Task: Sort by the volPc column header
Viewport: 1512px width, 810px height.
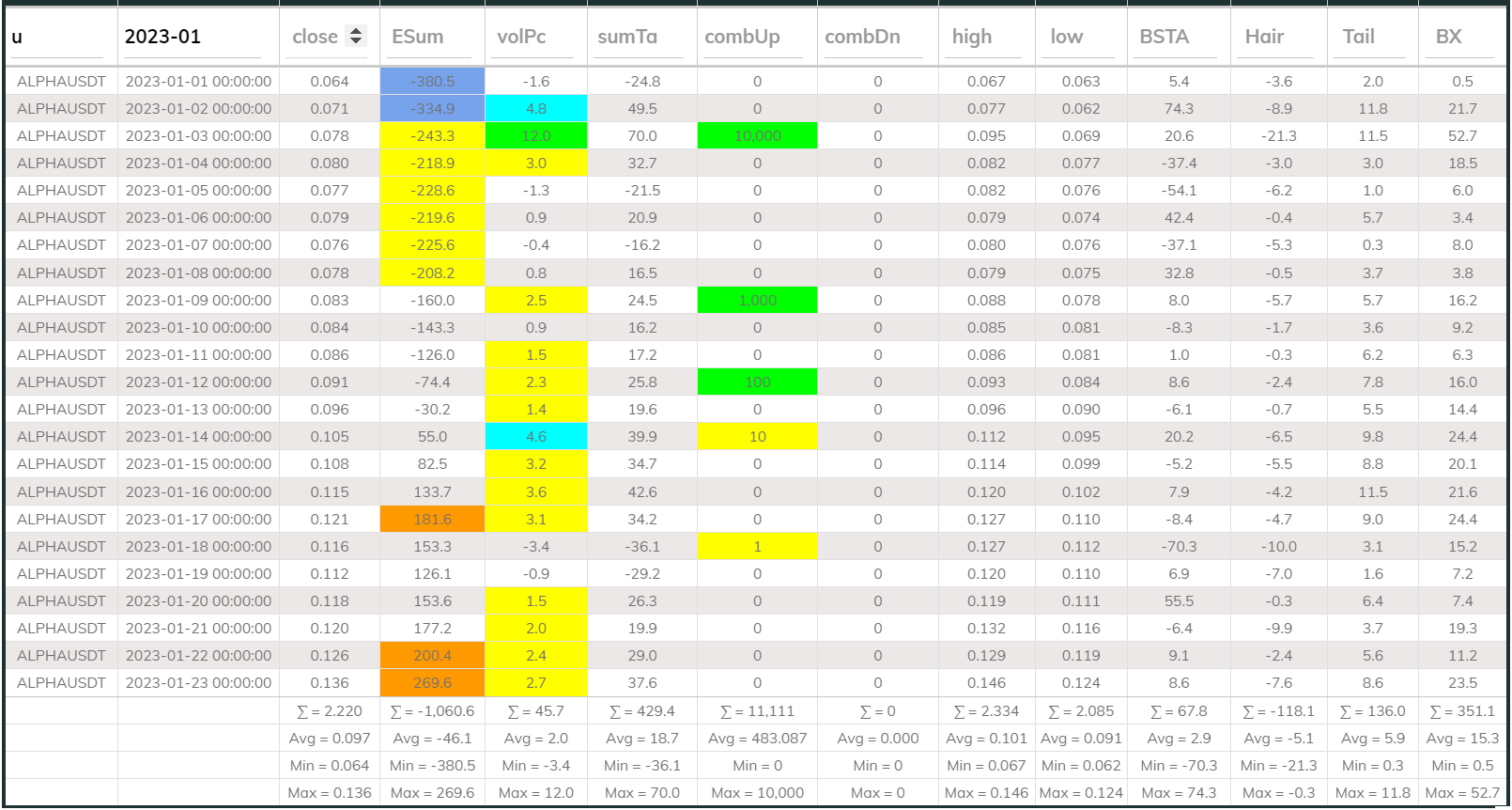Action: 521,37
